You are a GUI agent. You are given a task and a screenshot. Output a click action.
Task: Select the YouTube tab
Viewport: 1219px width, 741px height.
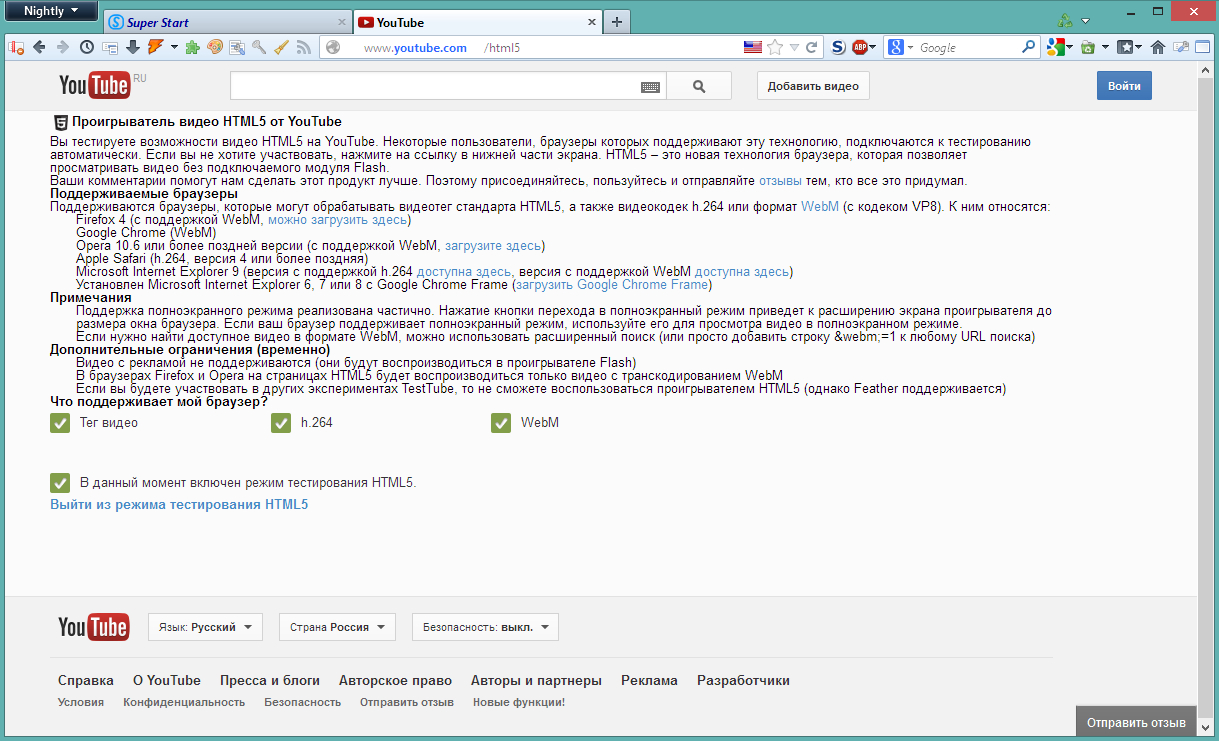point(478,22)
